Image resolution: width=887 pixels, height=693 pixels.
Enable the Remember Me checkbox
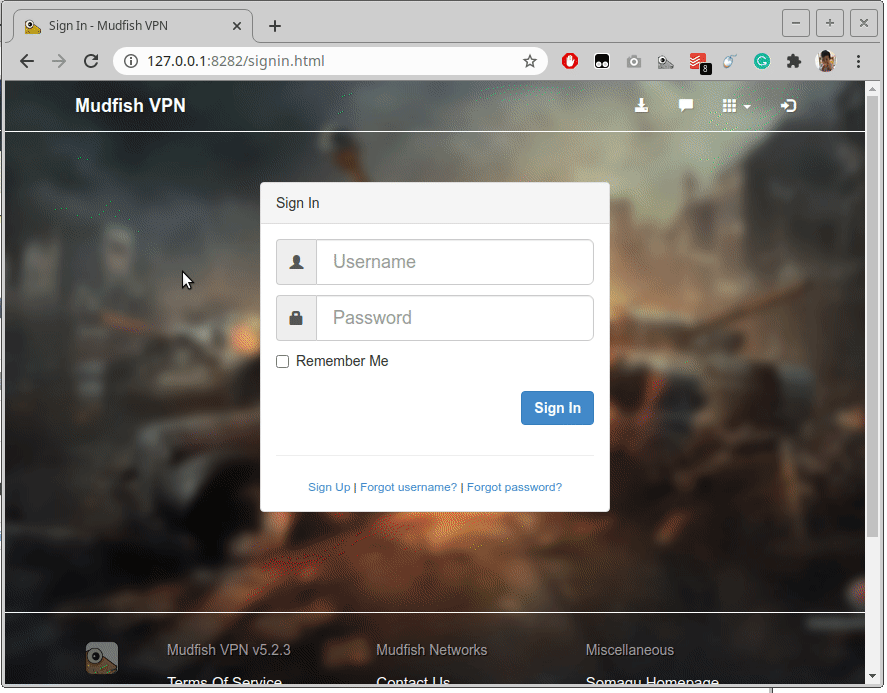point(283,362)
